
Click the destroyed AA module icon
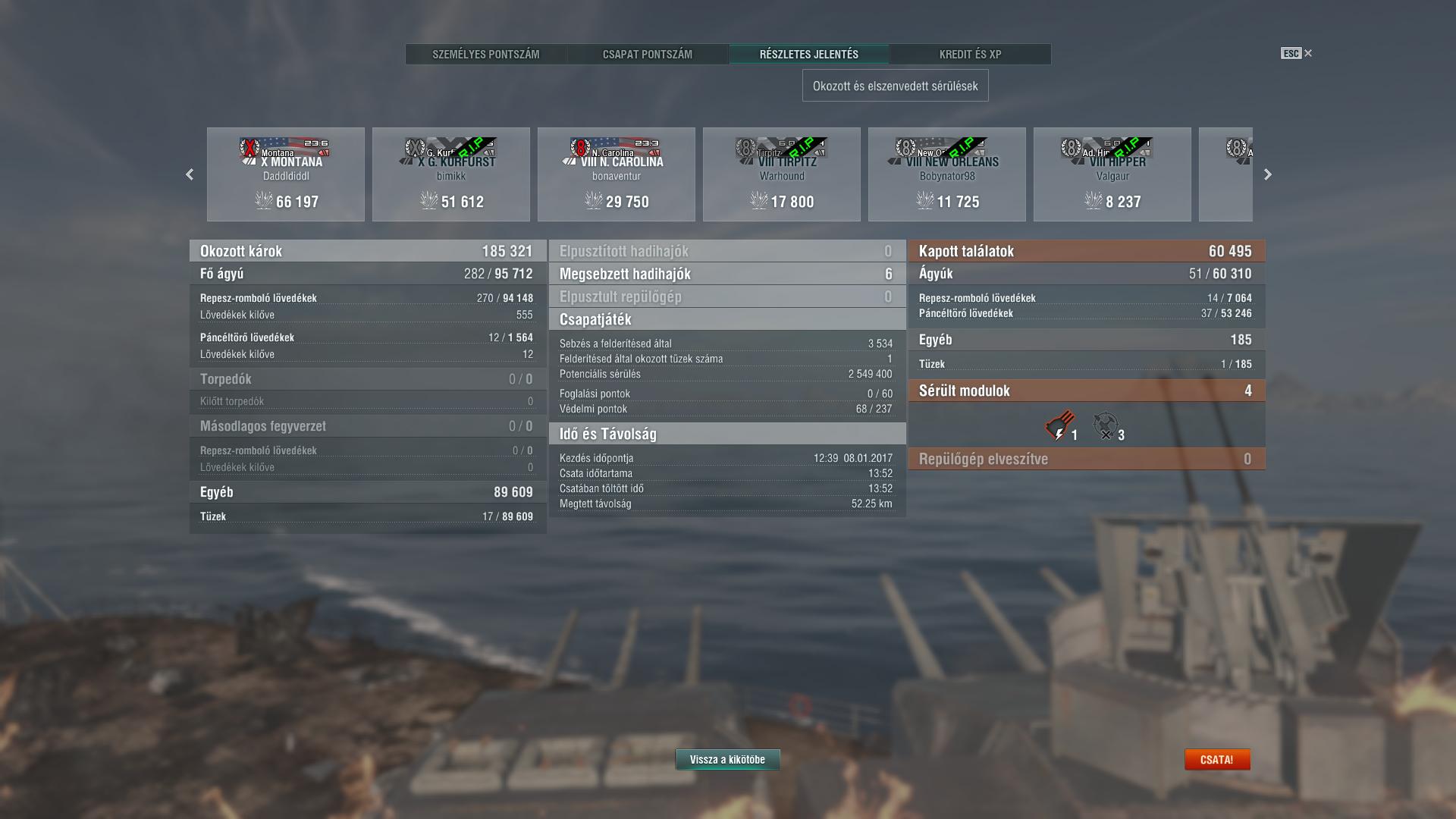pyautogui.click(x=1105, y=425)
